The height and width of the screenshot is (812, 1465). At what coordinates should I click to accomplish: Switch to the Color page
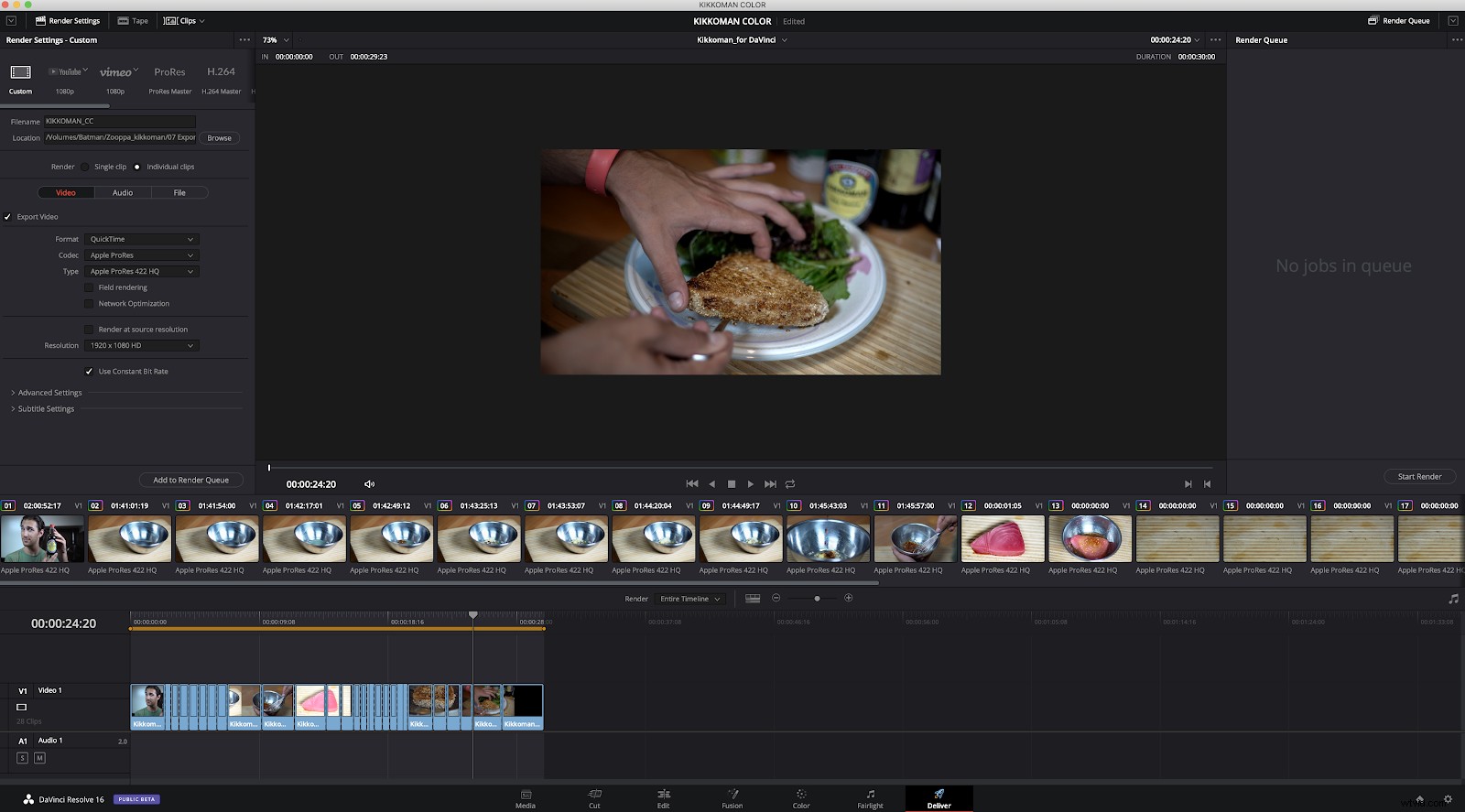(x=801, y=798)
